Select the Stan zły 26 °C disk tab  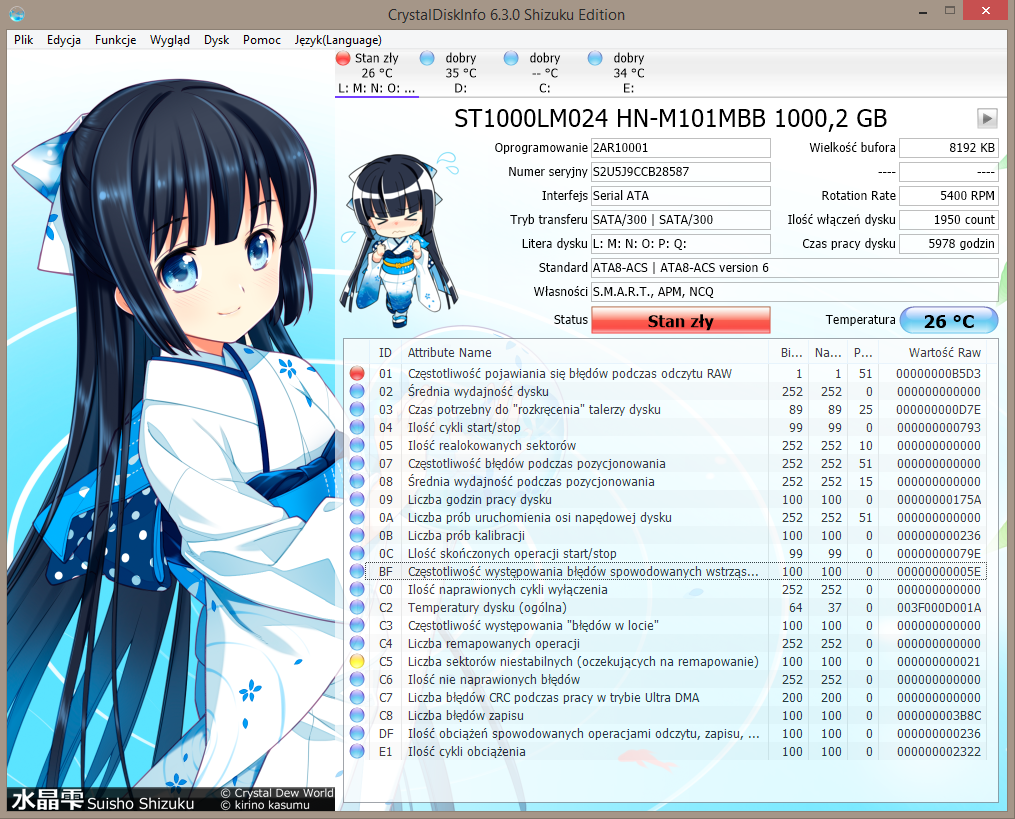point(377,73)
